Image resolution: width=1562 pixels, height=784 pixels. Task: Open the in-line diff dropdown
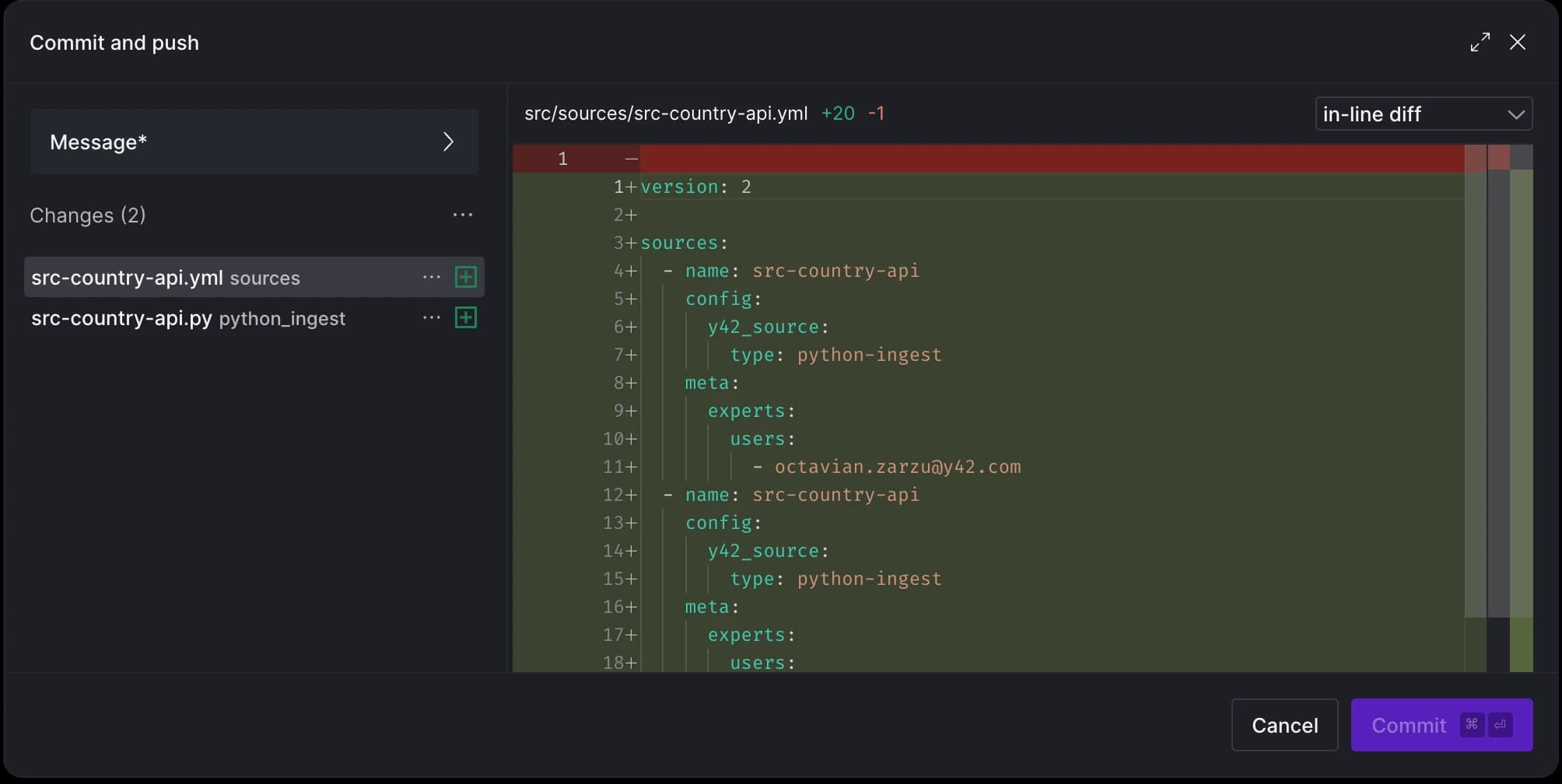[1424, 114]
